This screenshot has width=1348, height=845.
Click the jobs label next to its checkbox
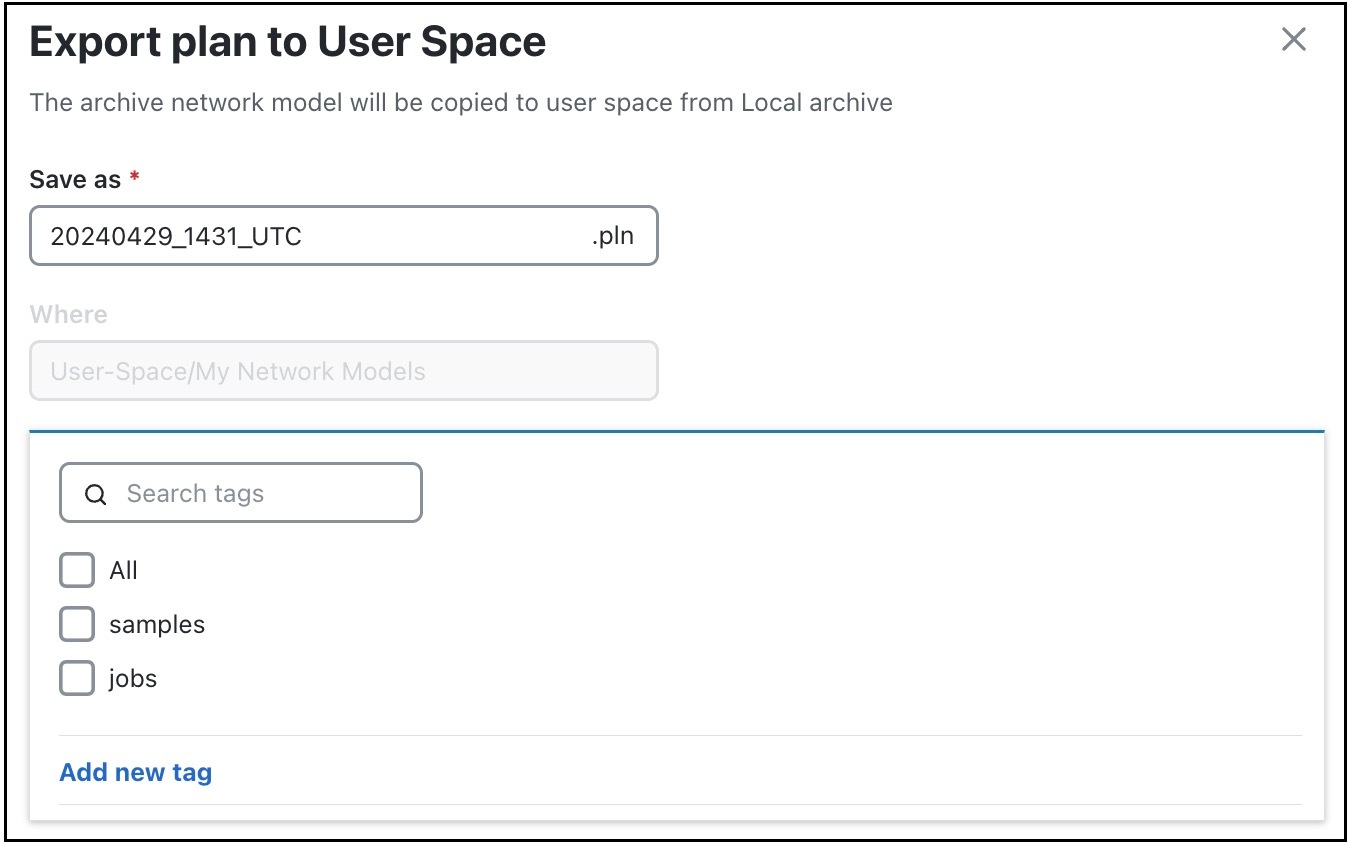point(132,678)
